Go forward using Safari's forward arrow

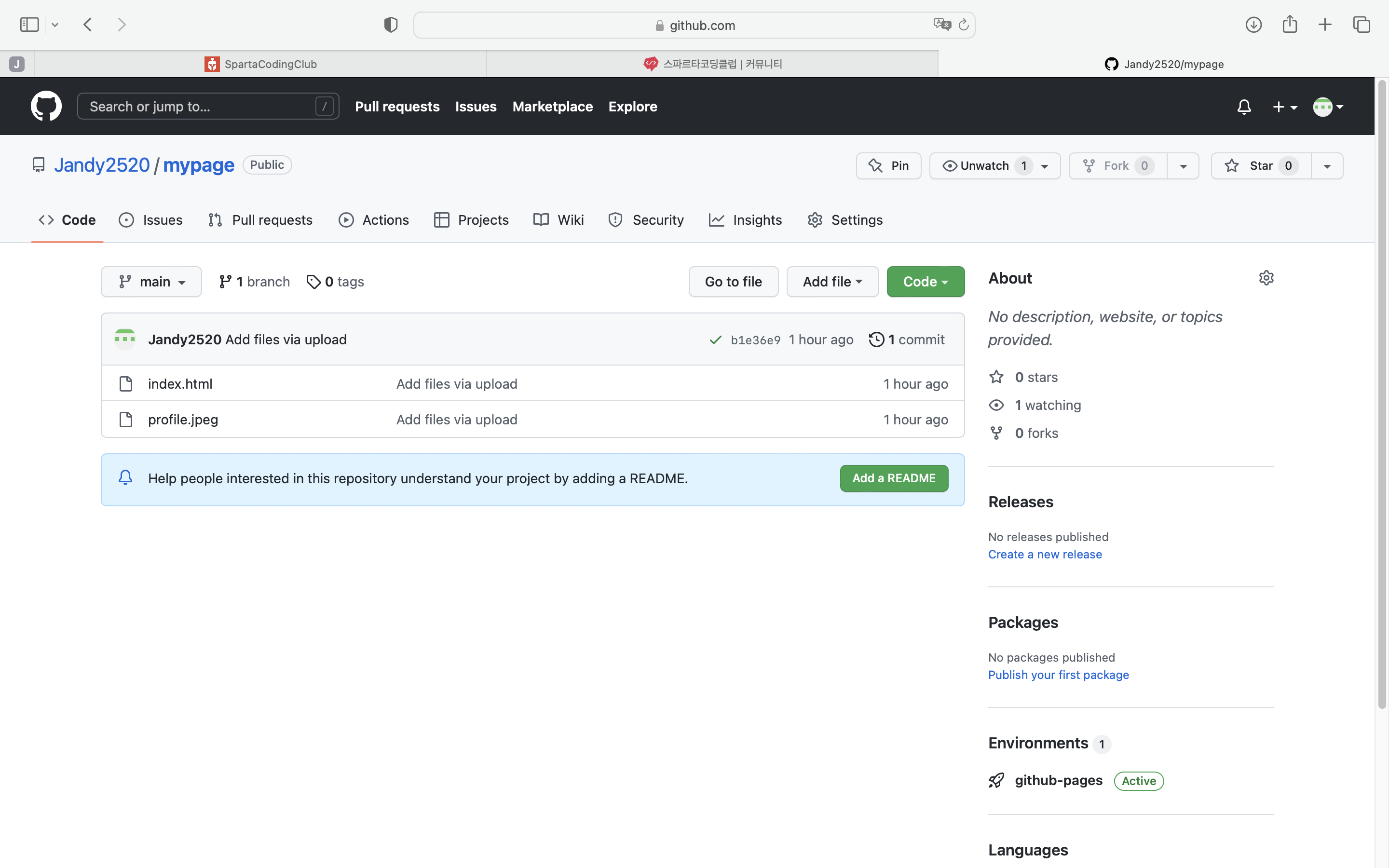point(122,25)
